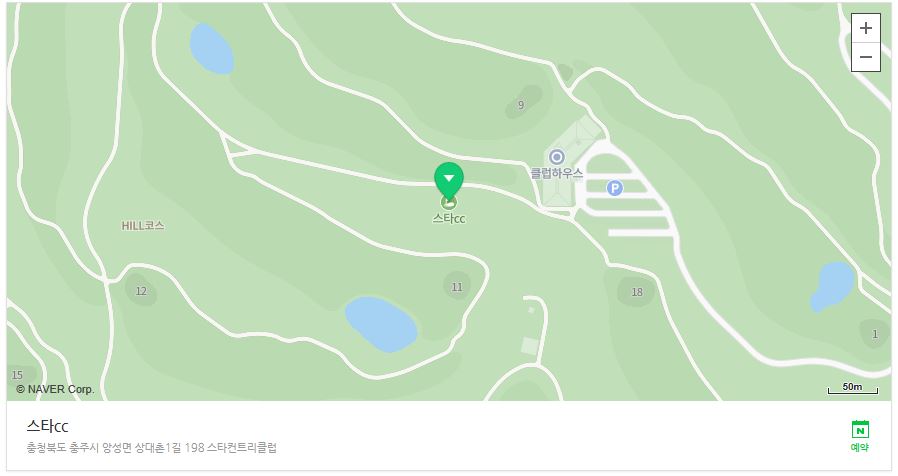Select hole 11 marker on map
898x476 pixels.
pyautogui.click(x=457, y=287)
